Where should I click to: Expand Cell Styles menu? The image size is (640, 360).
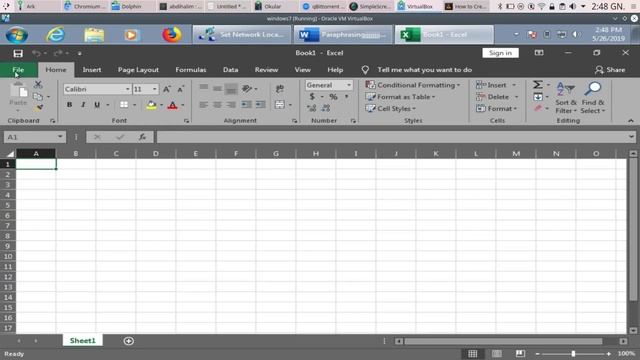click(391, 109)
